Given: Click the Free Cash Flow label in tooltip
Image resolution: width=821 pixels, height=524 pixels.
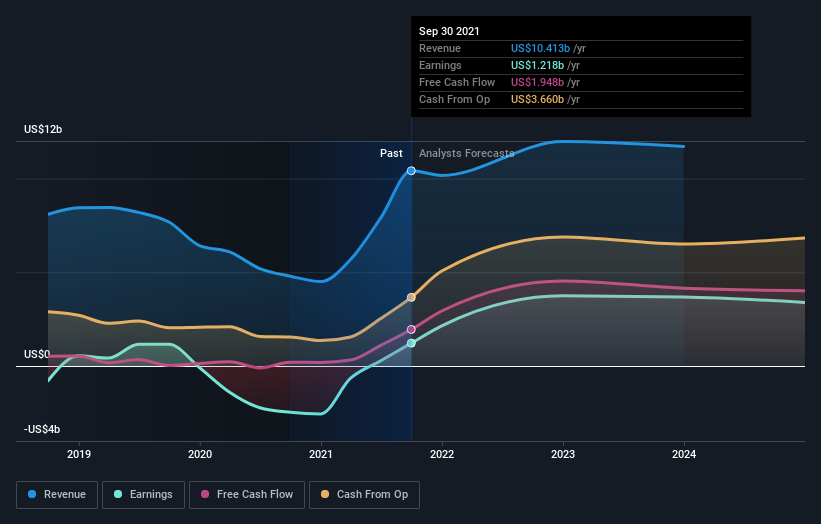Looking at the screenshot, I should 457,82.
